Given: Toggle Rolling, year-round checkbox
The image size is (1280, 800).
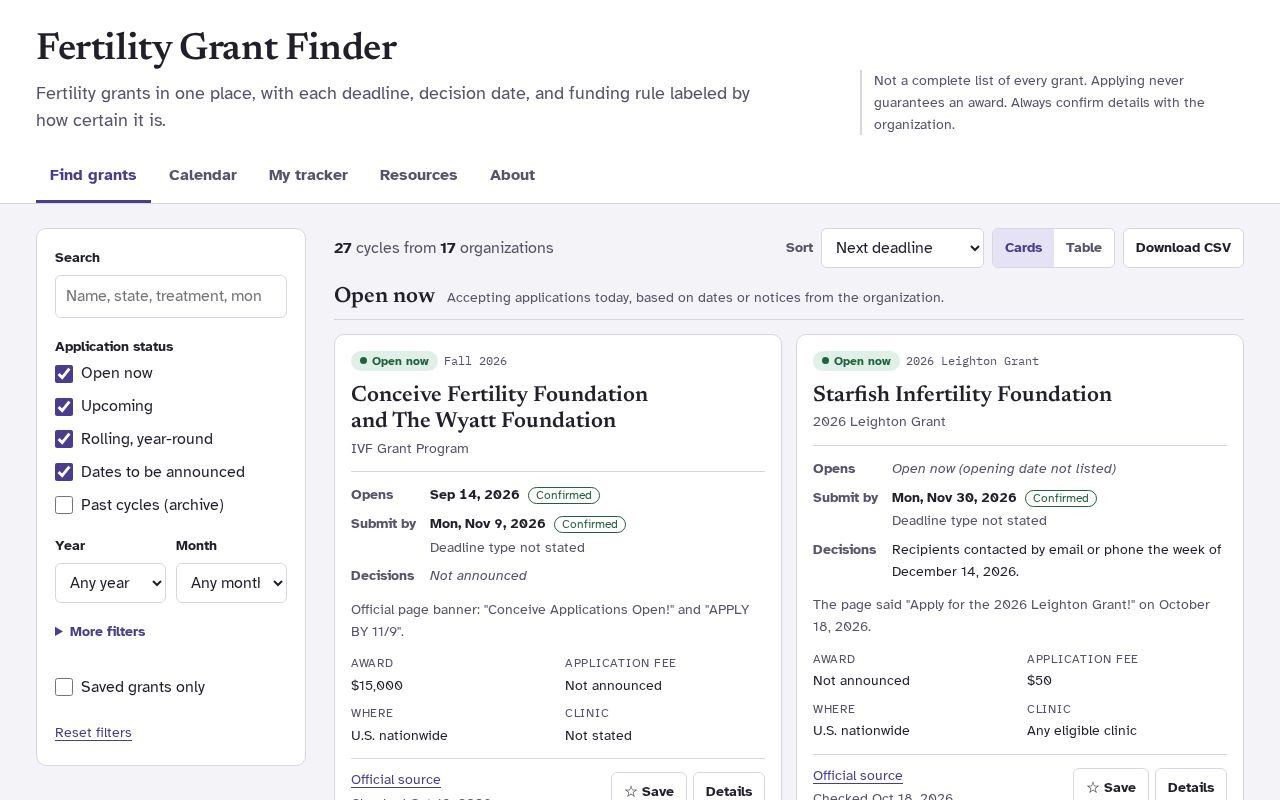Looking at the screenshot, I should 64,439.
